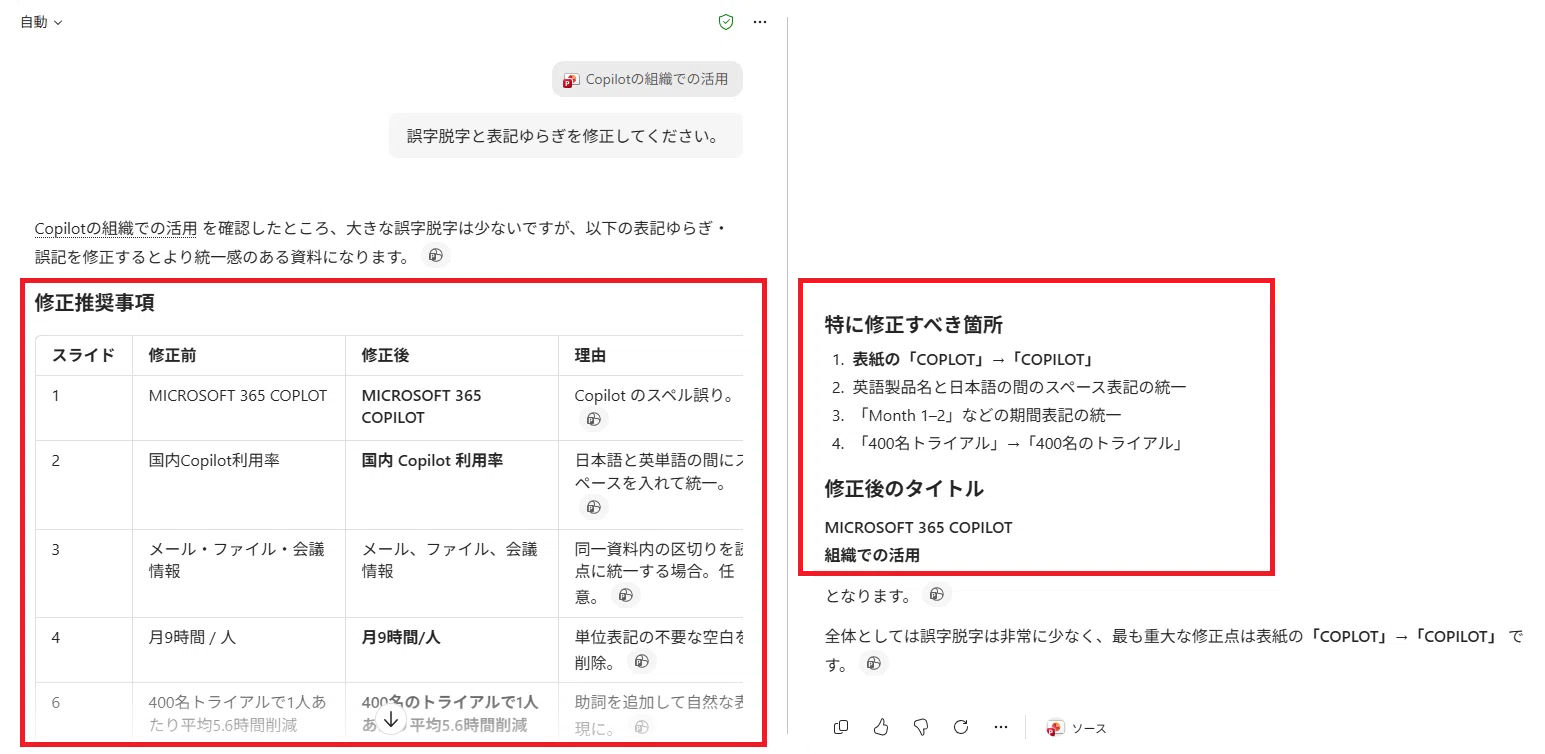Viewport: 1545px width, 754px height.
Task: Regenerate the response
Action: coord(961,727)
